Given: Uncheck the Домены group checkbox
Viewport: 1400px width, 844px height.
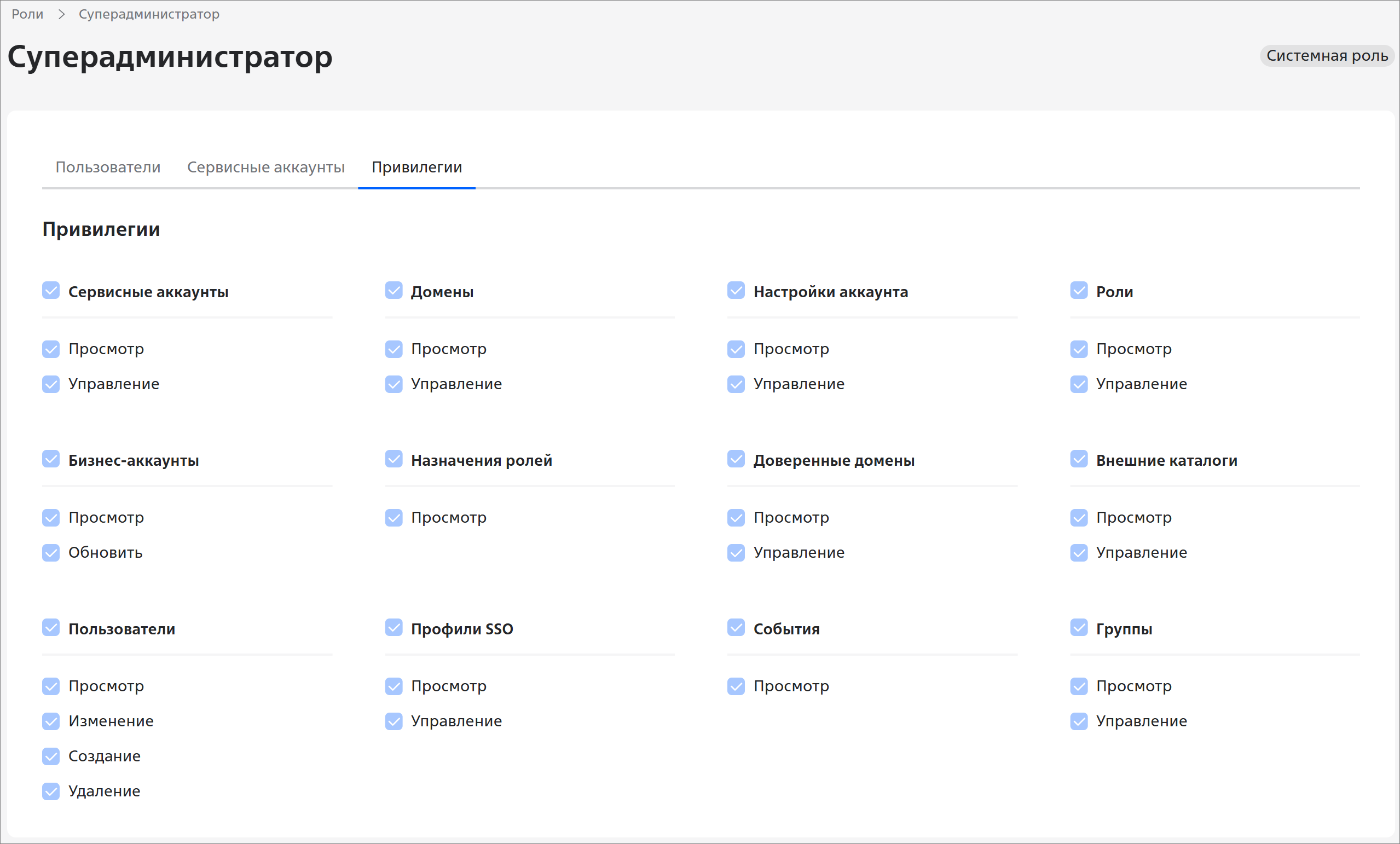Looking at the screenshot, I should click(x=393, y=291).
